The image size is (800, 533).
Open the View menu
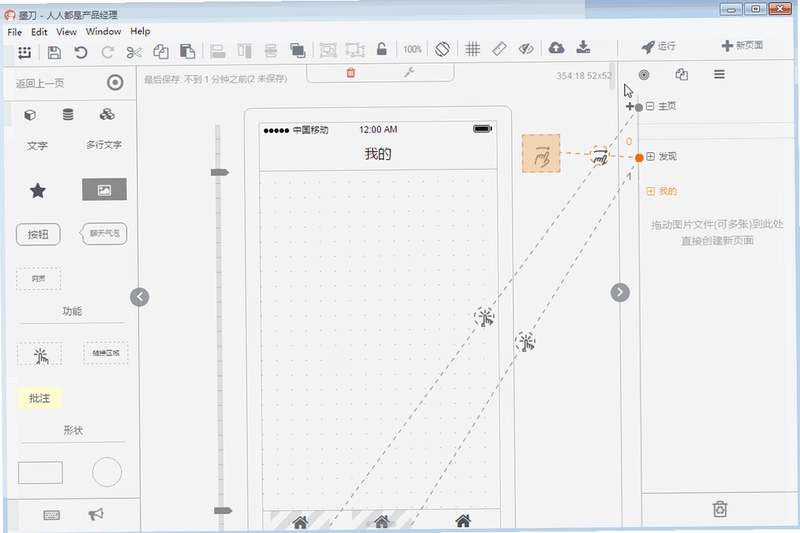pyautogui.click(x=66, y=32)
